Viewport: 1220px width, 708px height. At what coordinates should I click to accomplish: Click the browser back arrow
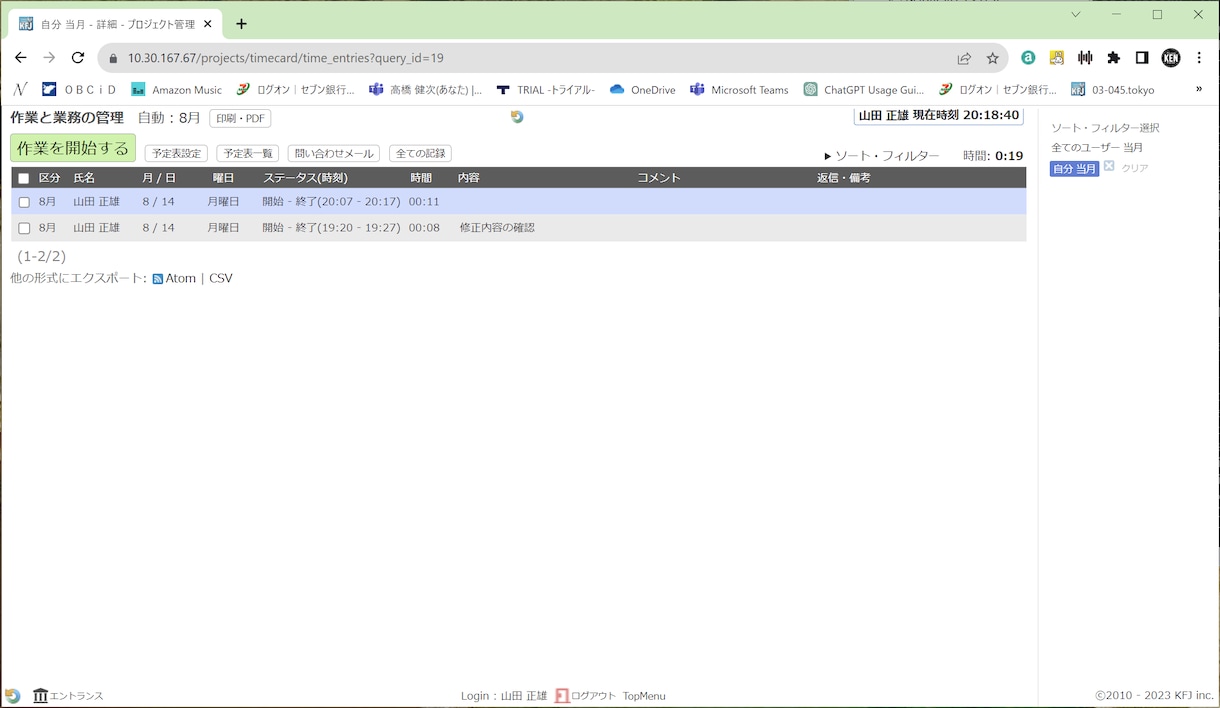[21, 58]
